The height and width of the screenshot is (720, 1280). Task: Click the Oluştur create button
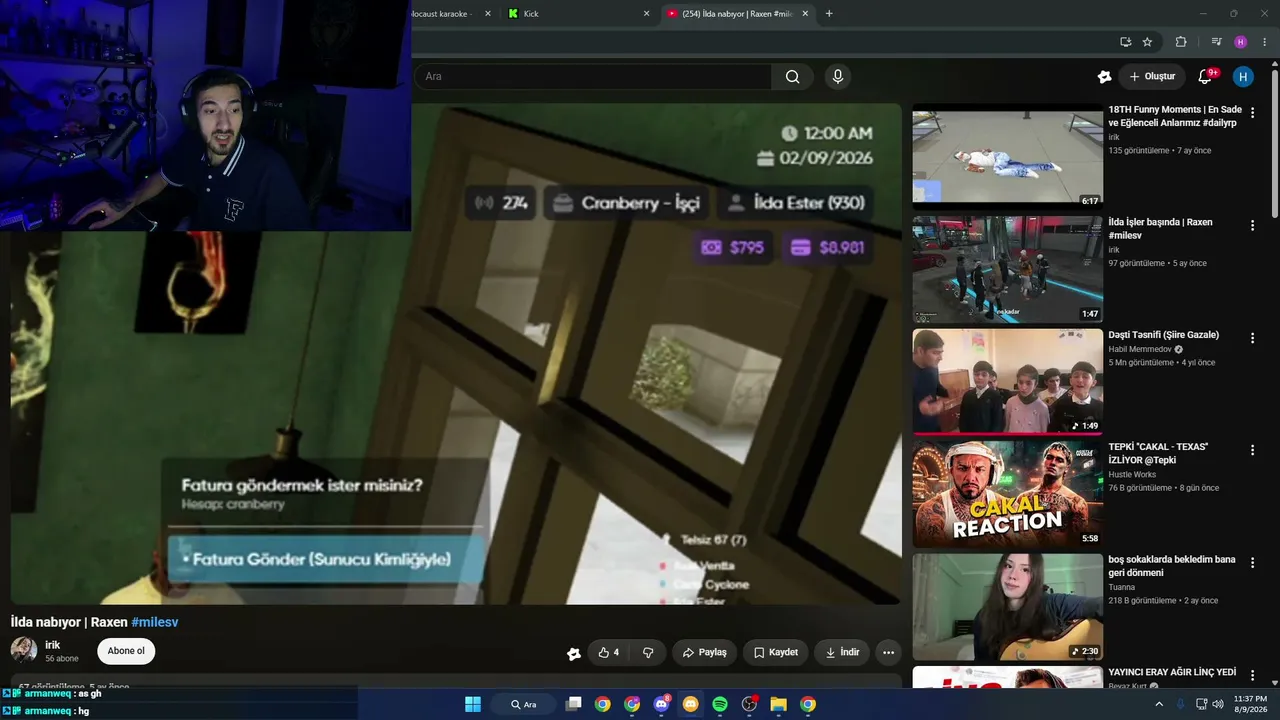pyautogui.click(x=1152, y=77)
